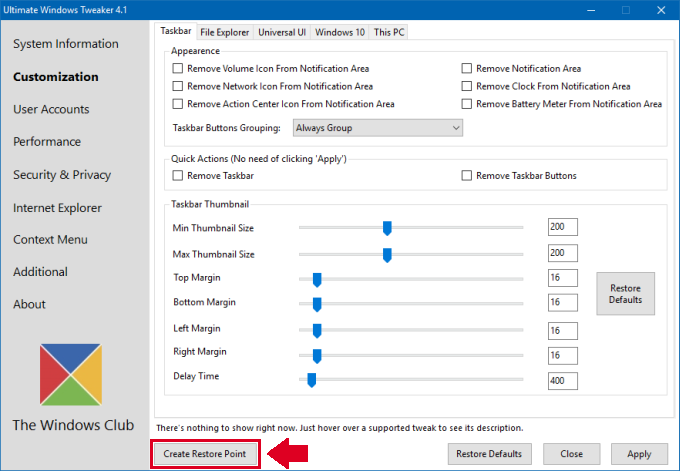The image size is (680, 471).
Task: Open Taskbar Buttons Grouping dropdown
Action: coord(377,128)
